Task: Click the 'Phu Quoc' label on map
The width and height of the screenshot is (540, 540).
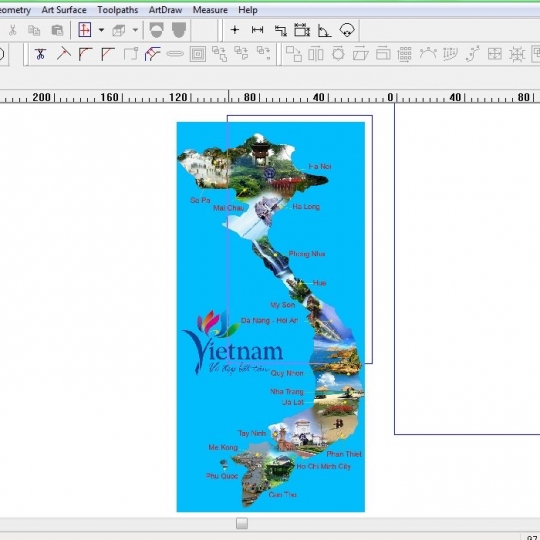Action: 222,476
